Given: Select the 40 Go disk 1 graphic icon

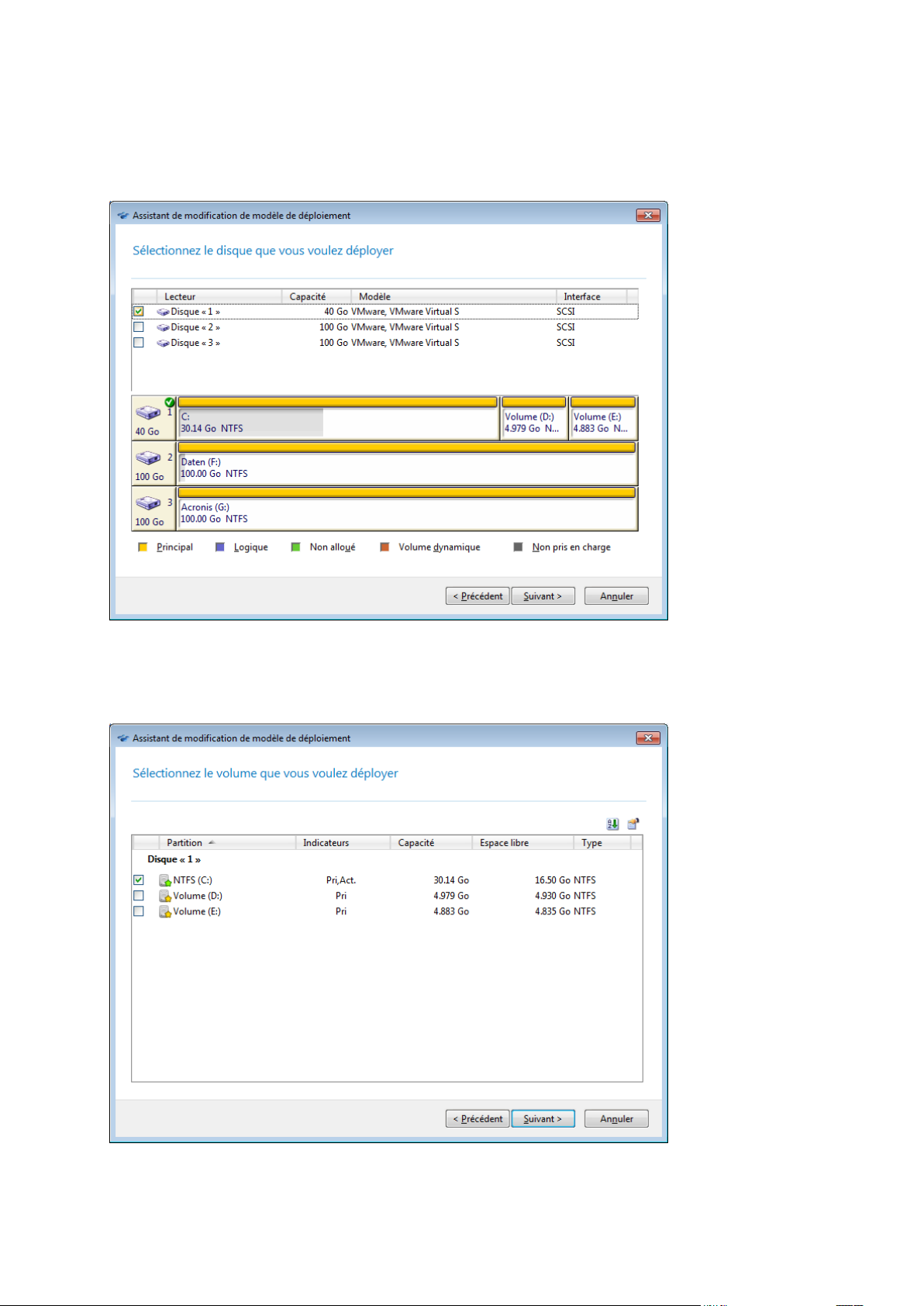Looking at the screenshot, I should pyautogui.click(x=148, y=412).
